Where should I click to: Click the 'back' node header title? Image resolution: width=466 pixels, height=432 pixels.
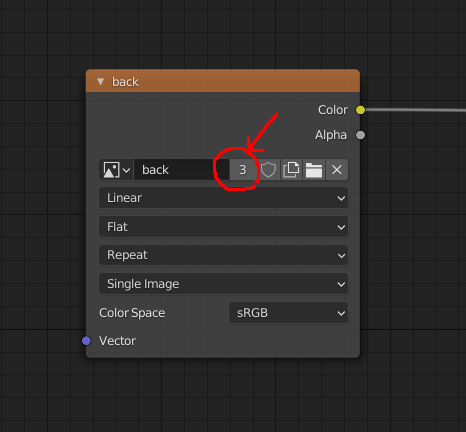click(x=125, y=82)
